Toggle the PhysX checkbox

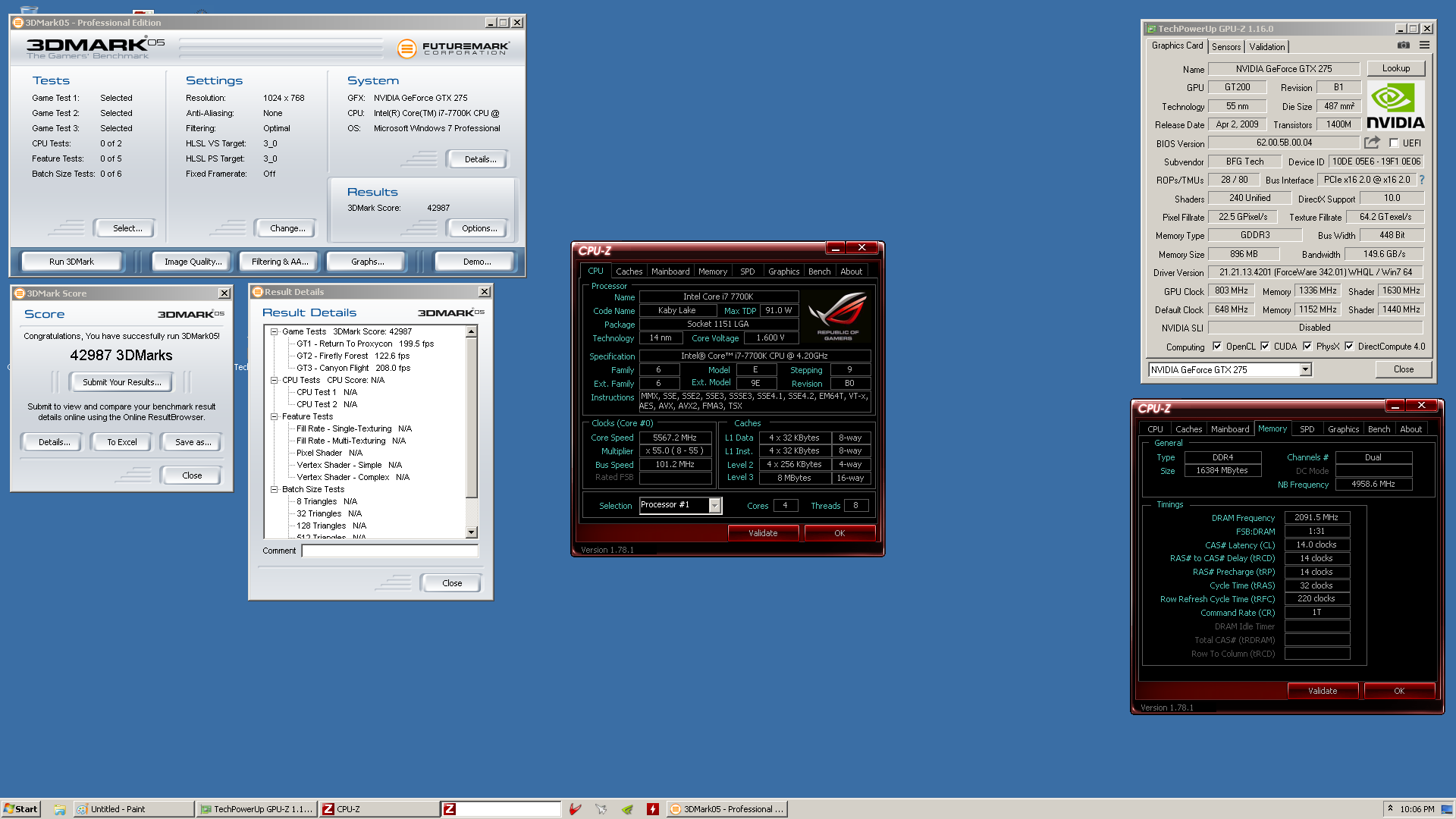tap(1307, 347)
